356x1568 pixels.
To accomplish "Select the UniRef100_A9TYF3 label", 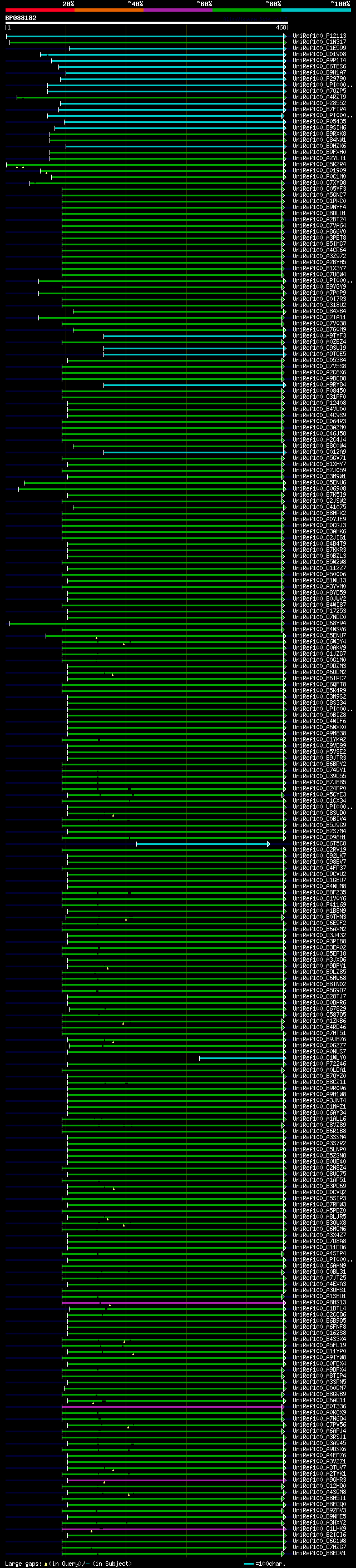I will (319, 335).
